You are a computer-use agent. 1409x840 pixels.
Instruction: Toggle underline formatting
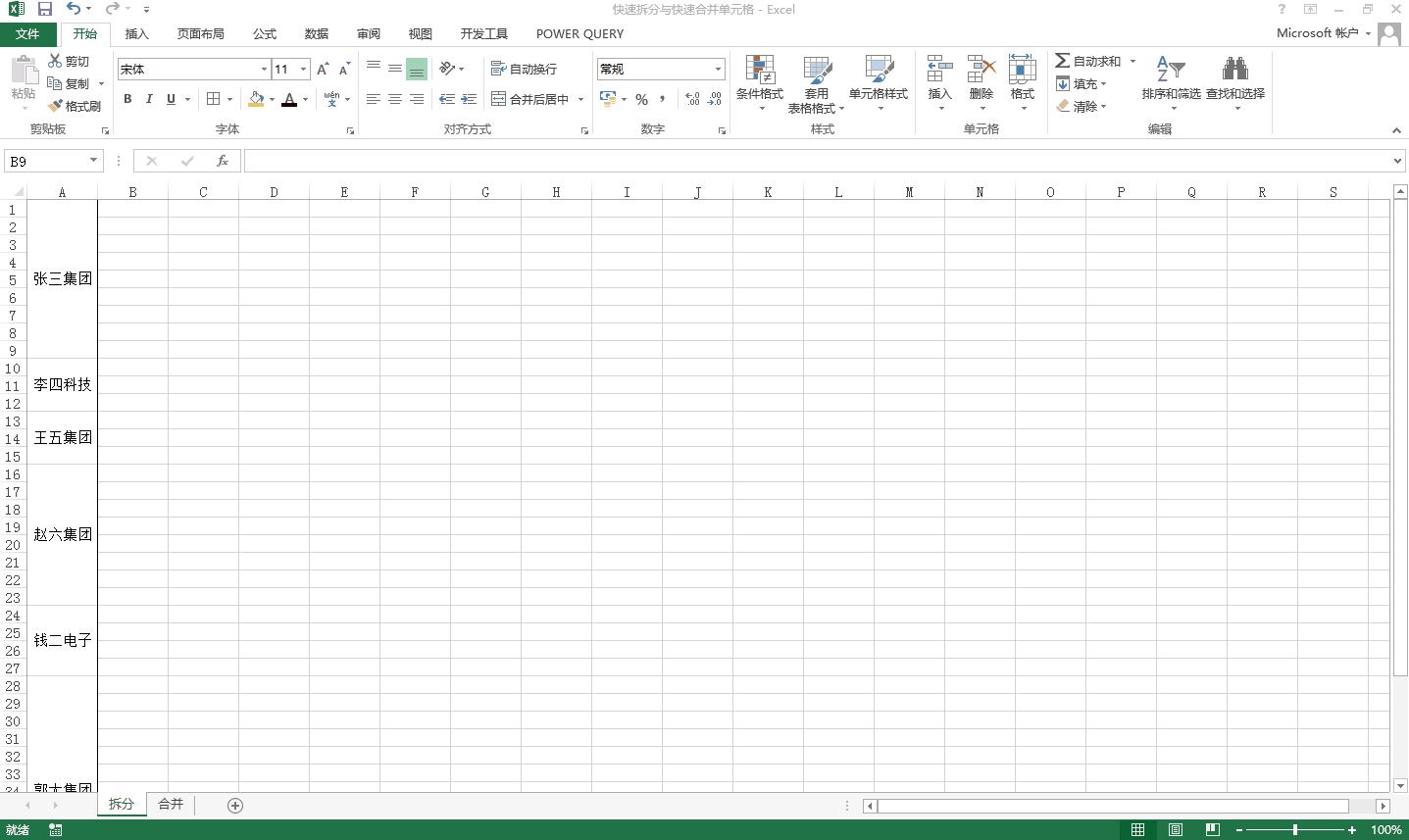pos(171,99)
